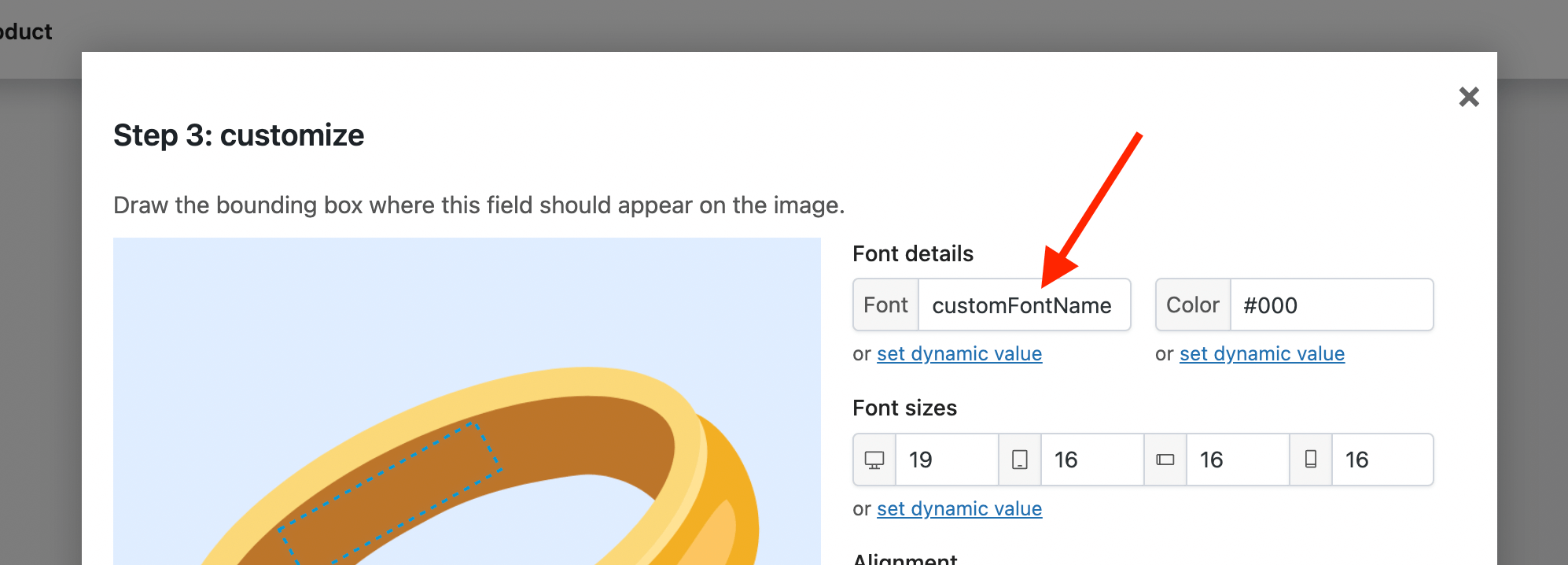Image resolution: width=1568 pixels, height=565 pixels.
Task: Click the mobile font size field showing 16
Action: (1382, 460)
